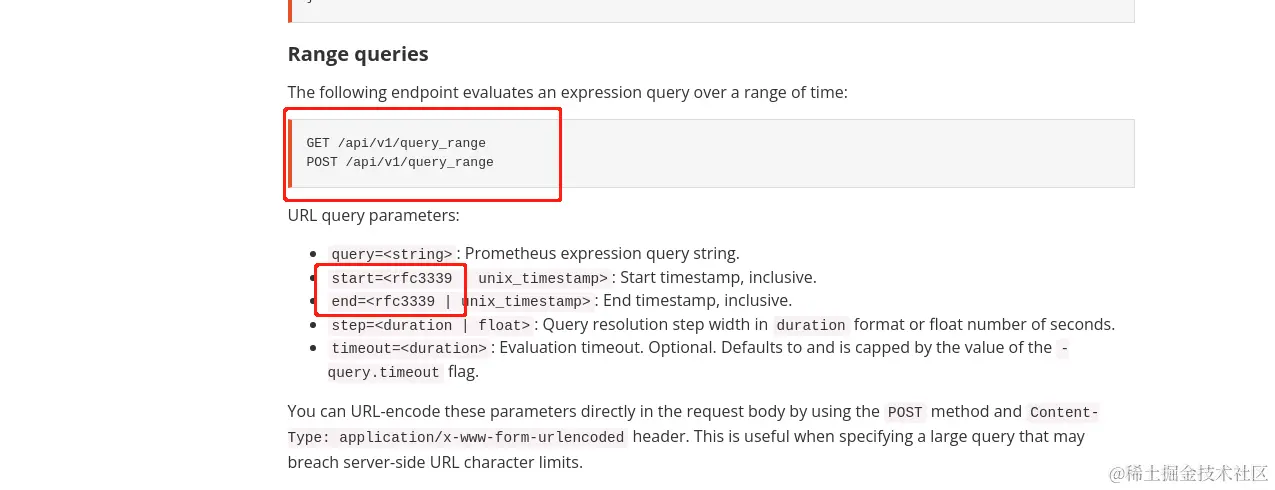Click the POST /api/v1/query_range code line
1275x490 pixels.
400,162
